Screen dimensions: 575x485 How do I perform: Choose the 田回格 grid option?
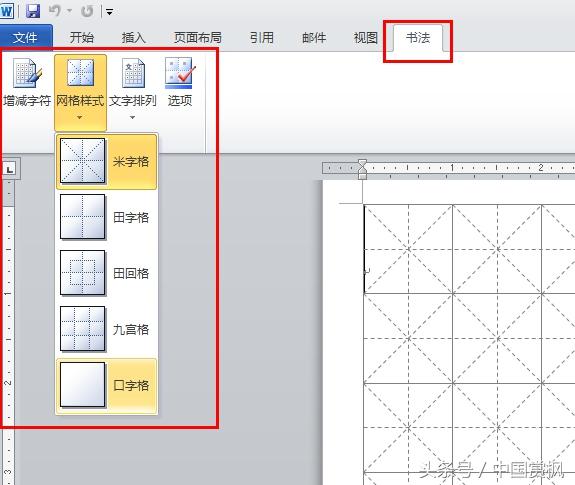[x=106, y=273]
